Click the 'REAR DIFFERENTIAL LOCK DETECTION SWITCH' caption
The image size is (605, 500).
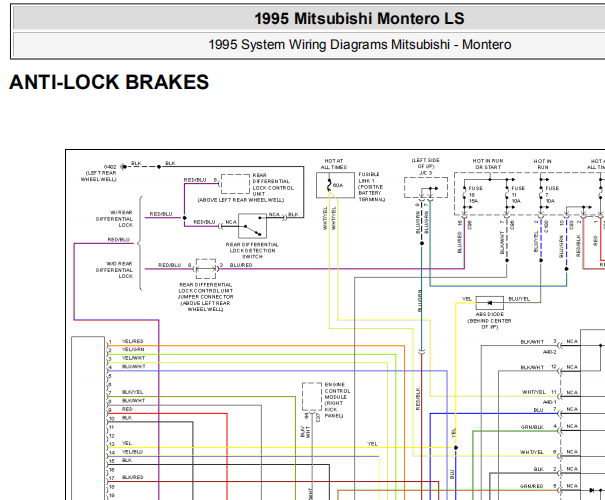(252, 250)
